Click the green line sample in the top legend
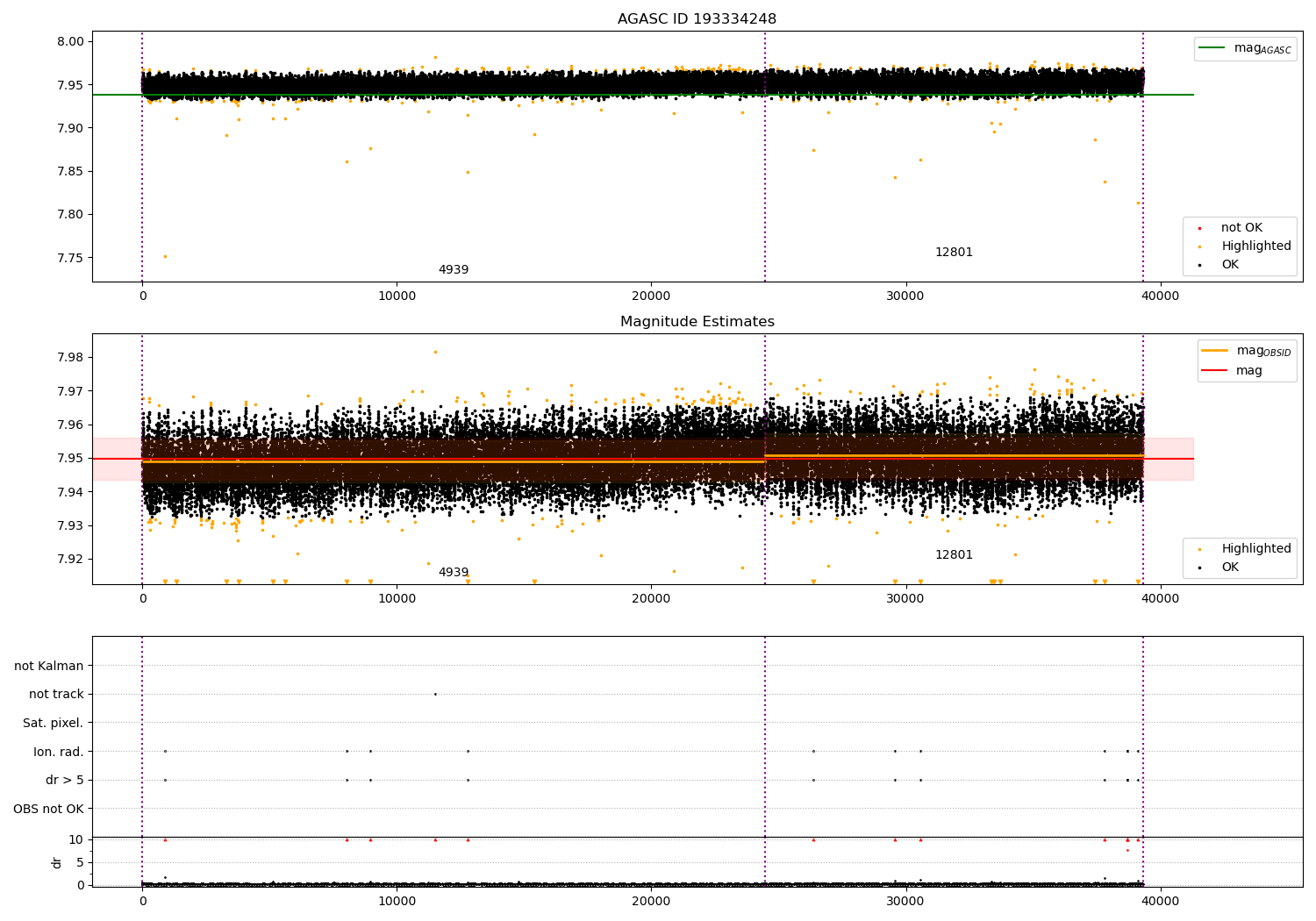 [x=1213, y=48]
